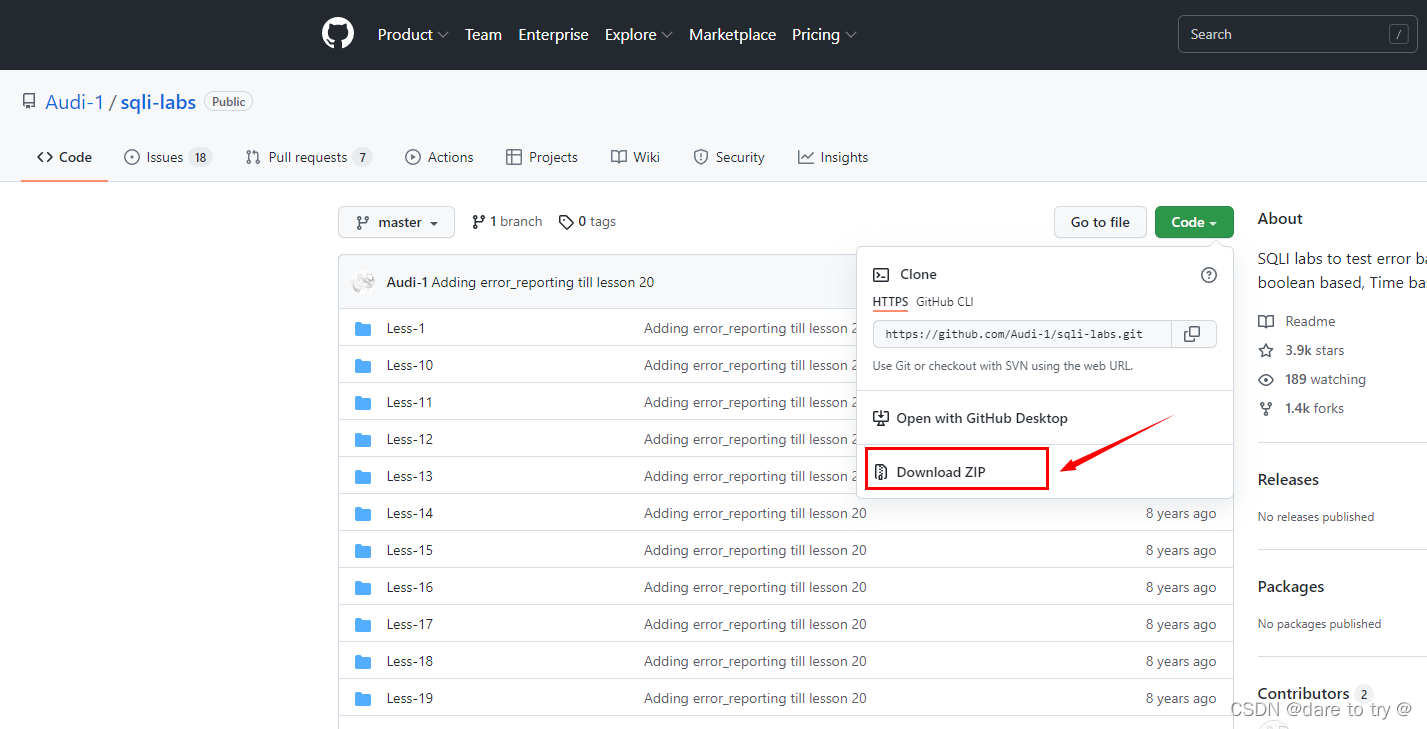The height and width of the screenshot is (729, 1427).
Task: Select the HTTPS clone tab
Action: [x=890, y=301]
